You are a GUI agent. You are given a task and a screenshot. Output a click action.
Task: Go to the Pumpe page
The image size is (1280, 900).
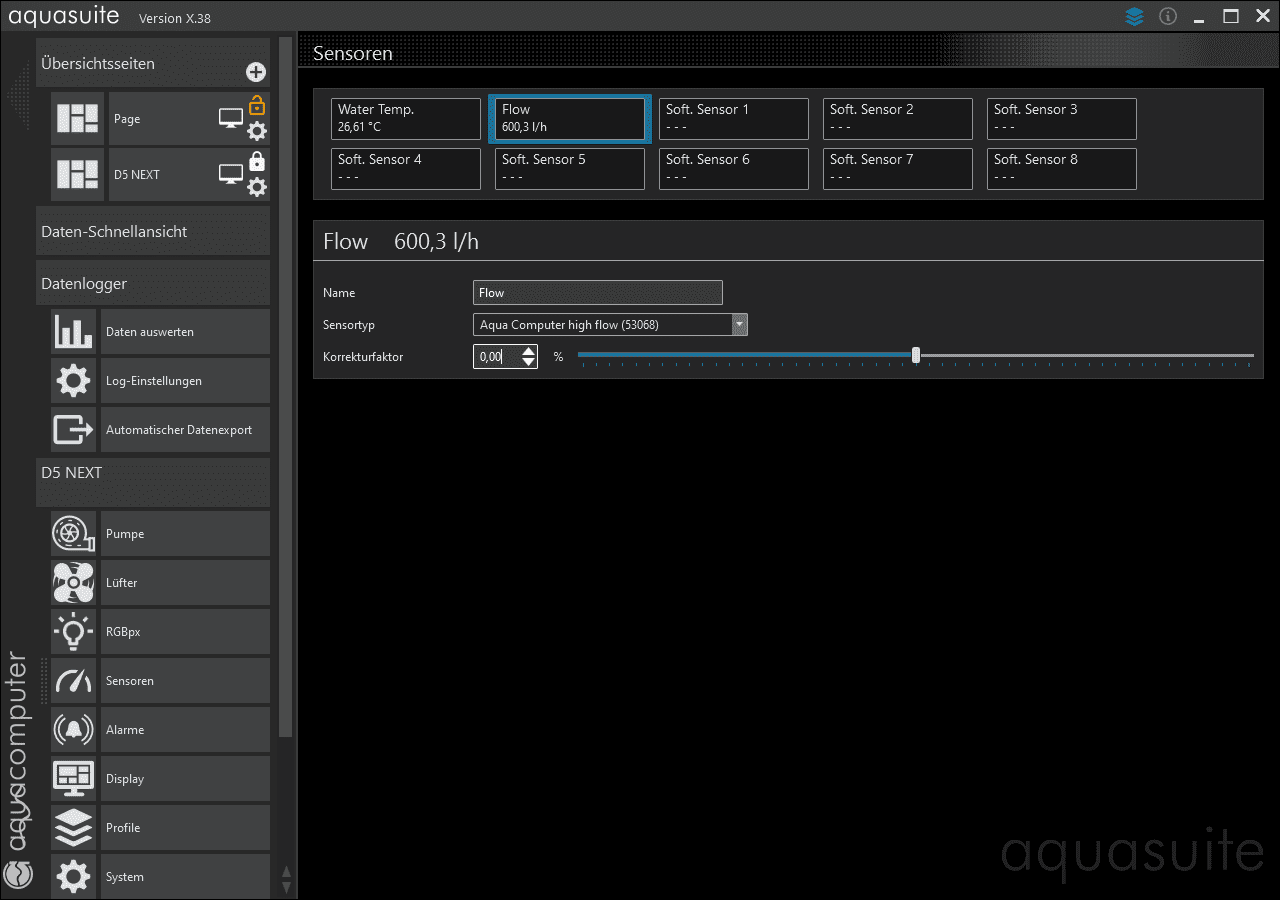point(185,534)
